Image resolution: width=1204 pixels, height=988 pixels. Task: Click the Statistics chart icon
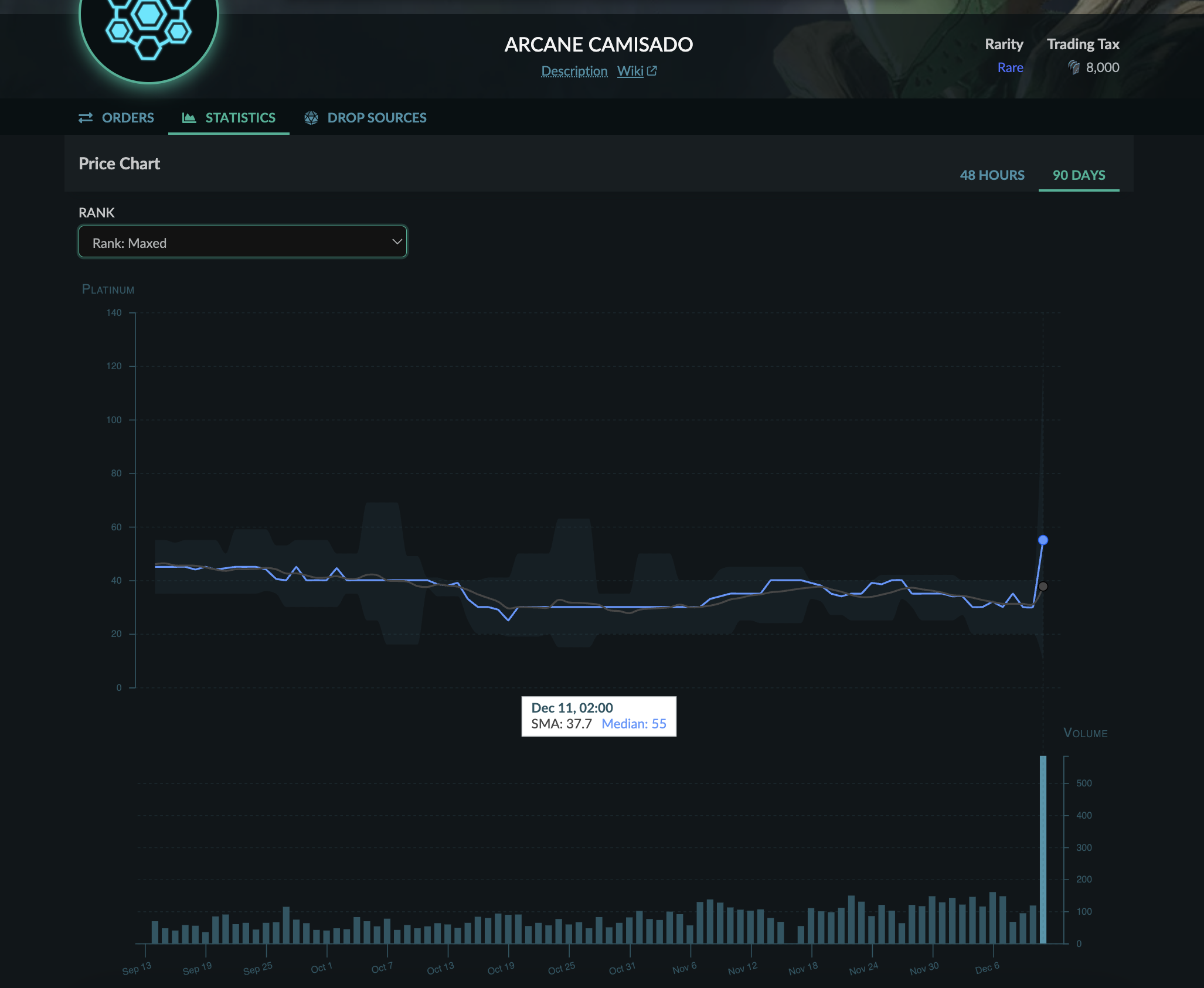[189, 118]
